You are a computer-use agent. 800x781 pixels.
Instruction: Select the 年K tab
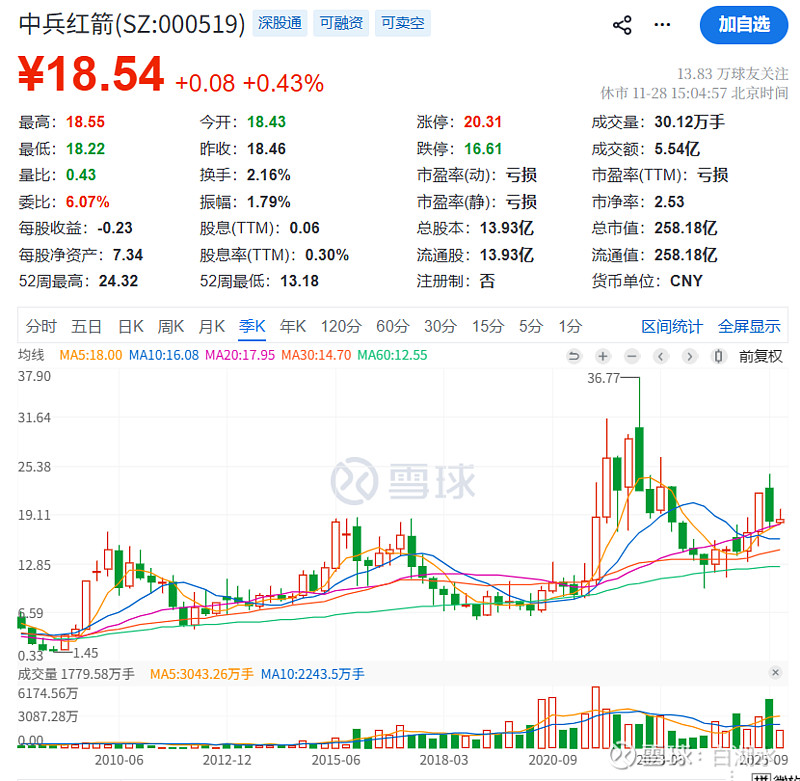coord(292,326)
